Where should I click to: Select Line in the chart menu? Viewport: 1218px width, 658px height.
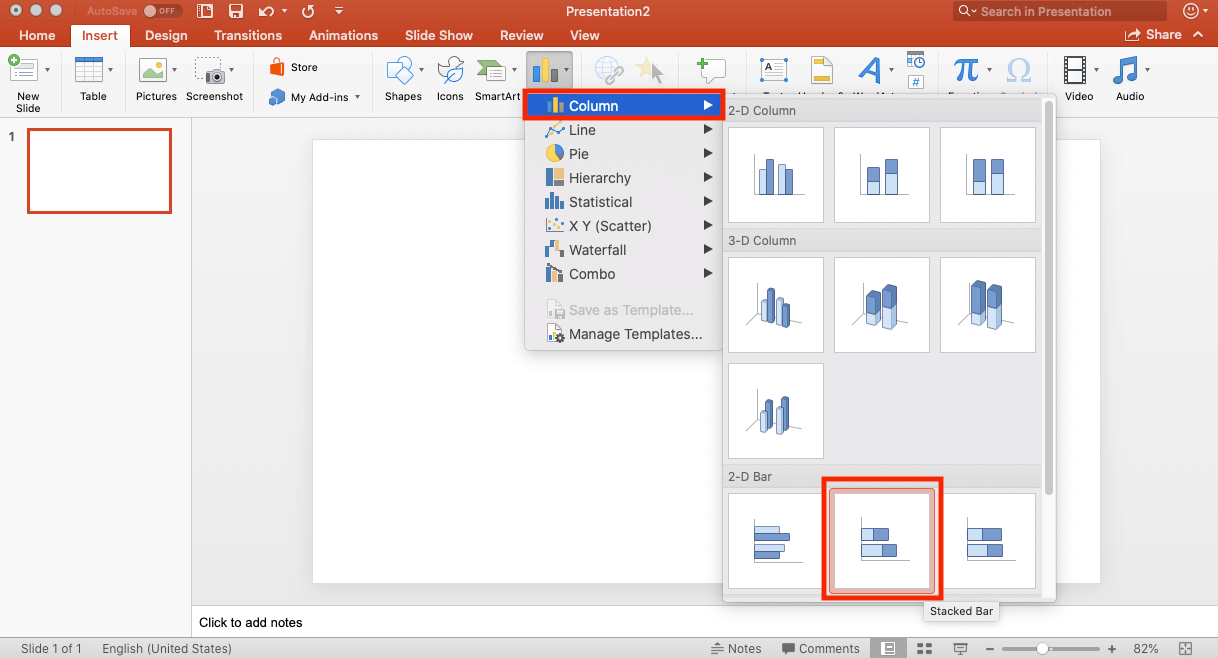tap(622, 130)
